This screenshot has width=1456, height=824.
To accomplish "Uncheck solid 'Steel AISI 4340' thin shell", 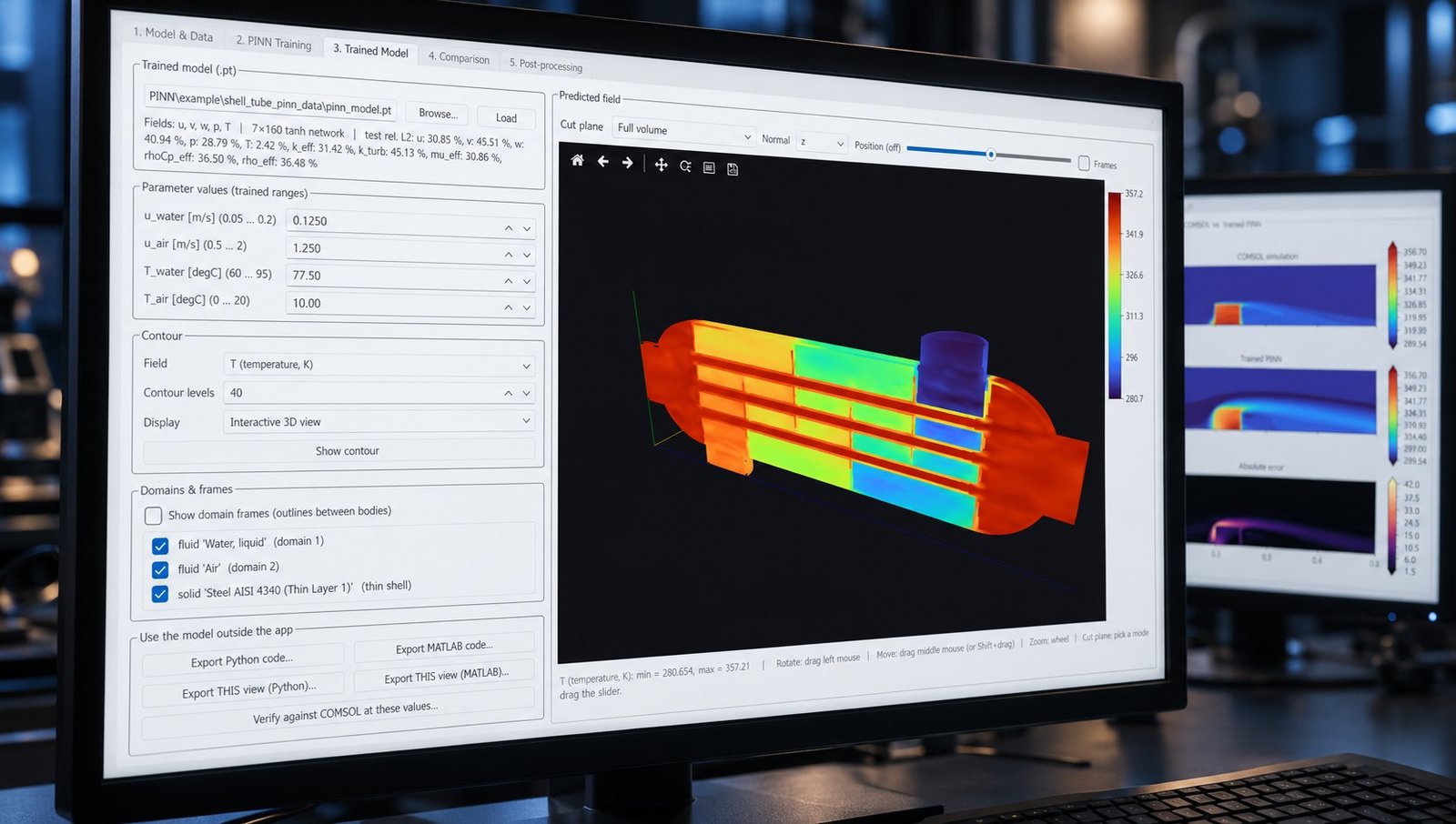I will [160, 594].
